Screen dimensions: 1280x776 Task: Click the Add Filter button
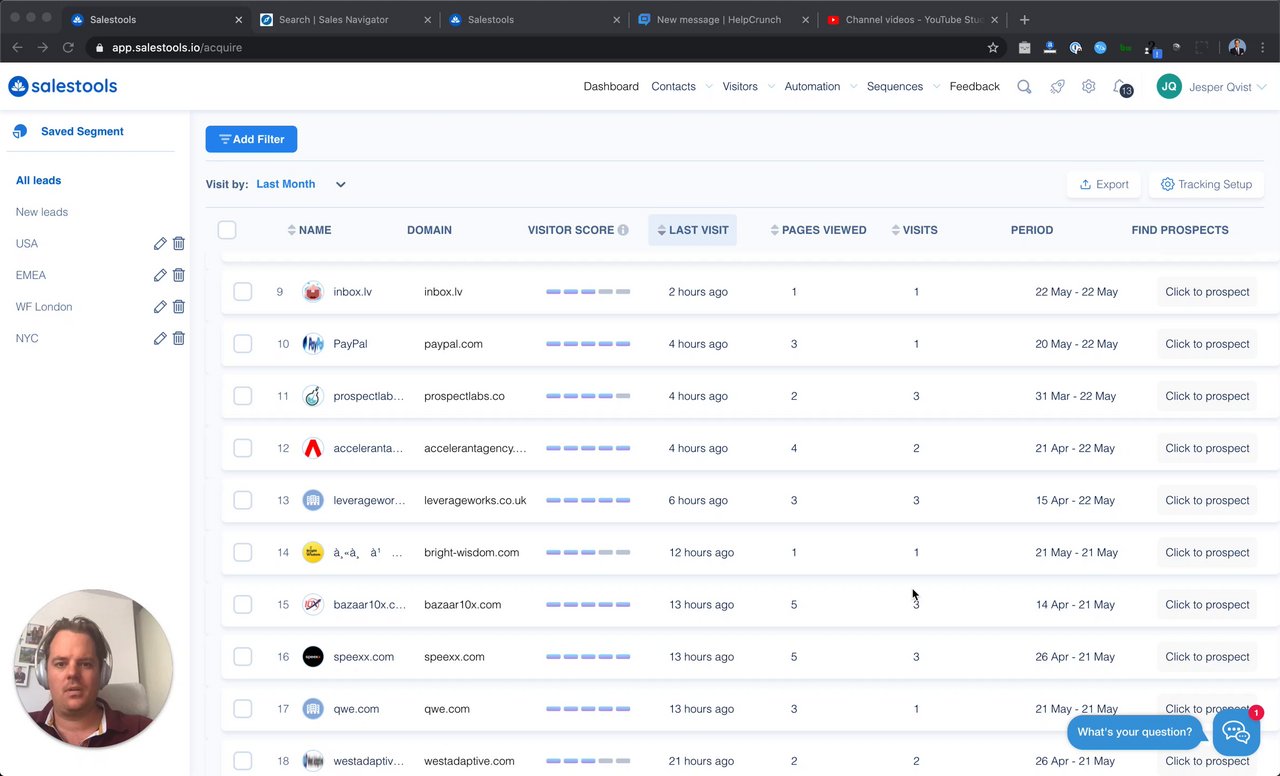[x=251, y=139]
